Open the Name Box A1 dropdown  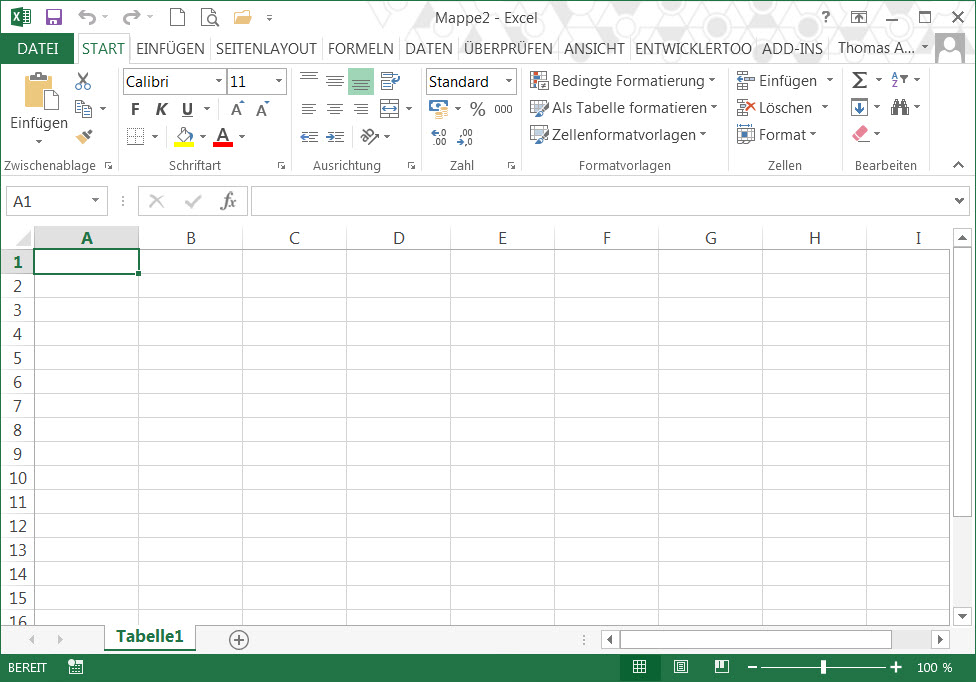pyautogui.click(x=95, y=200)
